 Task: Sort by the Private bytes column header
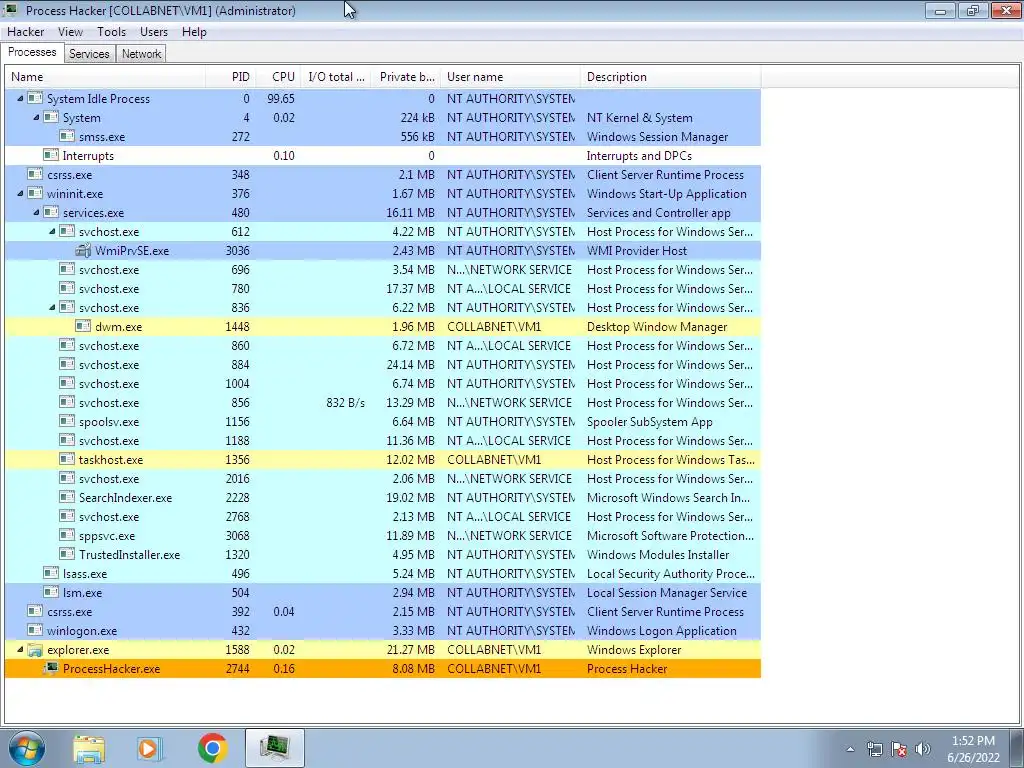coord(406,77)
